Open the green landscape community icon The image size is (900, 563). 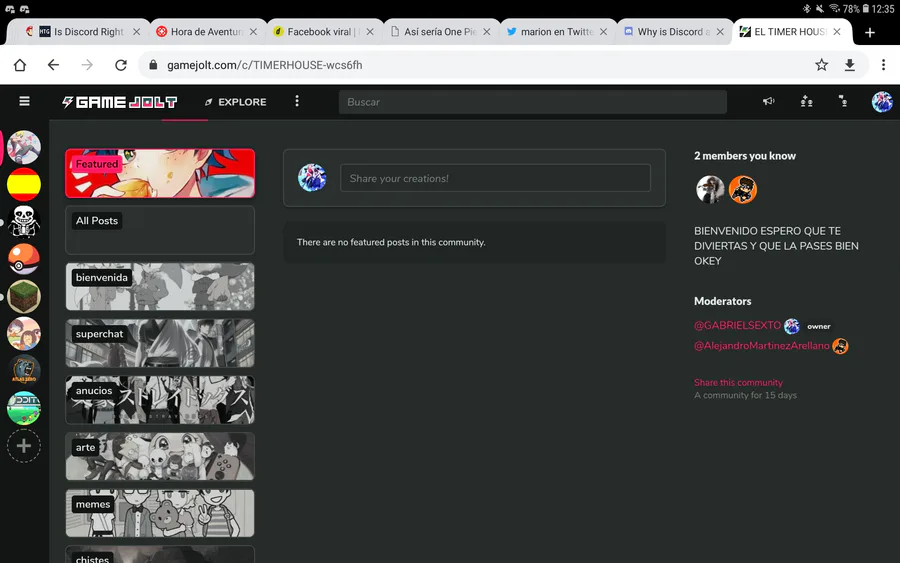tap(24, 408)
